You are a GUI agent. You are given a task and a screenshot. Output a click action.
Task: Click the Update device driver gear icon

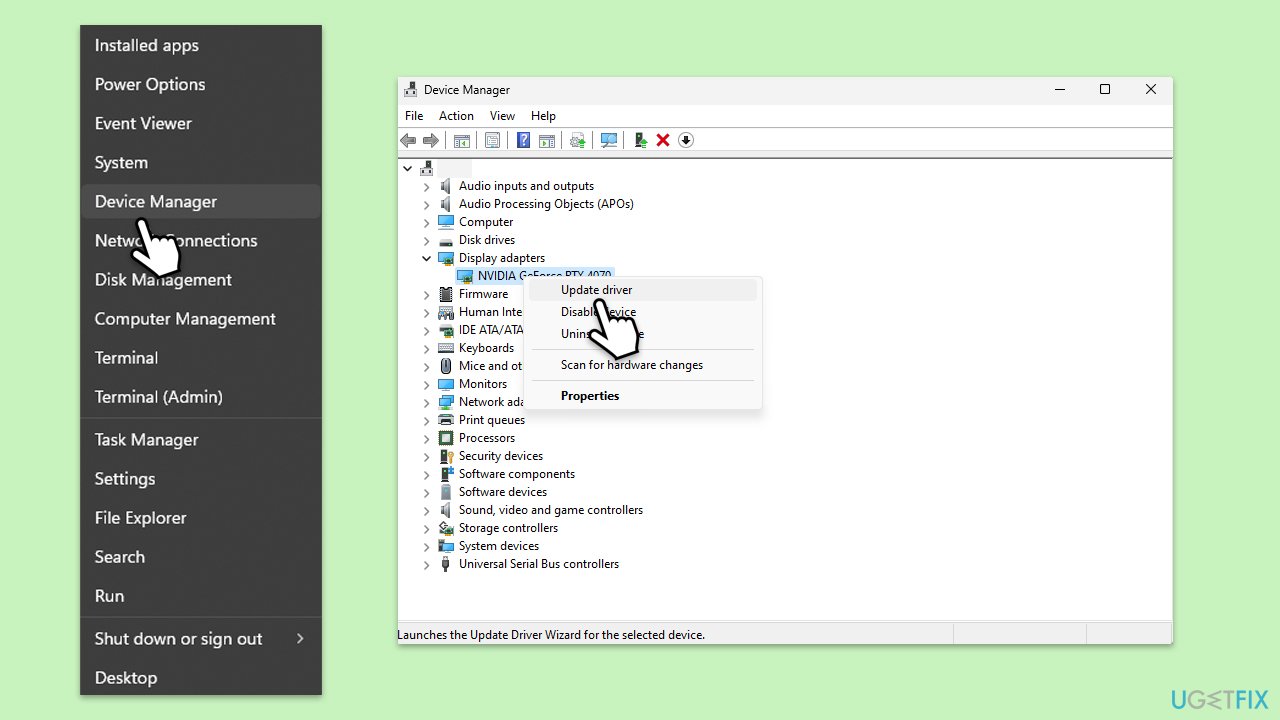tap(578, 140)
